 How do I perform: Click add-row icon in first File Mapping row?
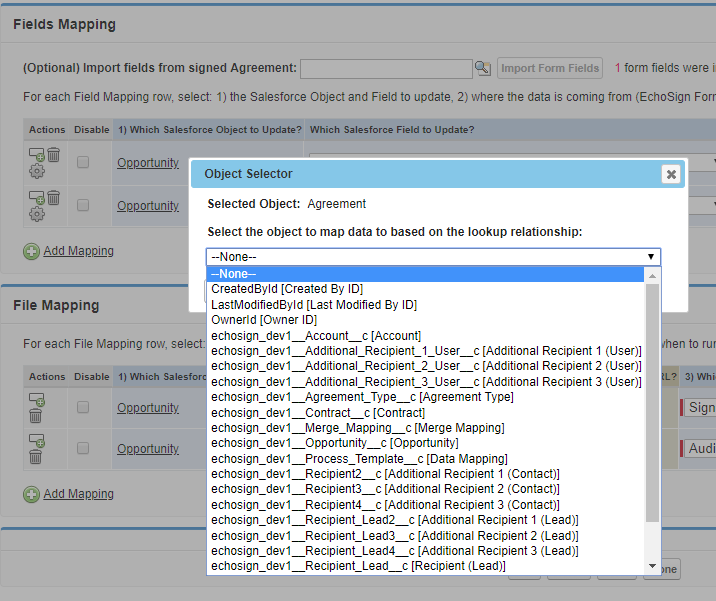point(36,398)
